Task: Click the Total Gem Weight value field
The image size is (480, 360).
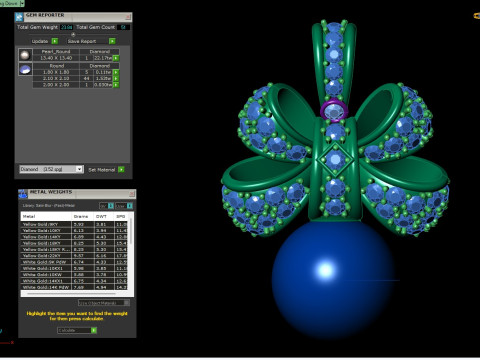Action: (67, 27)
